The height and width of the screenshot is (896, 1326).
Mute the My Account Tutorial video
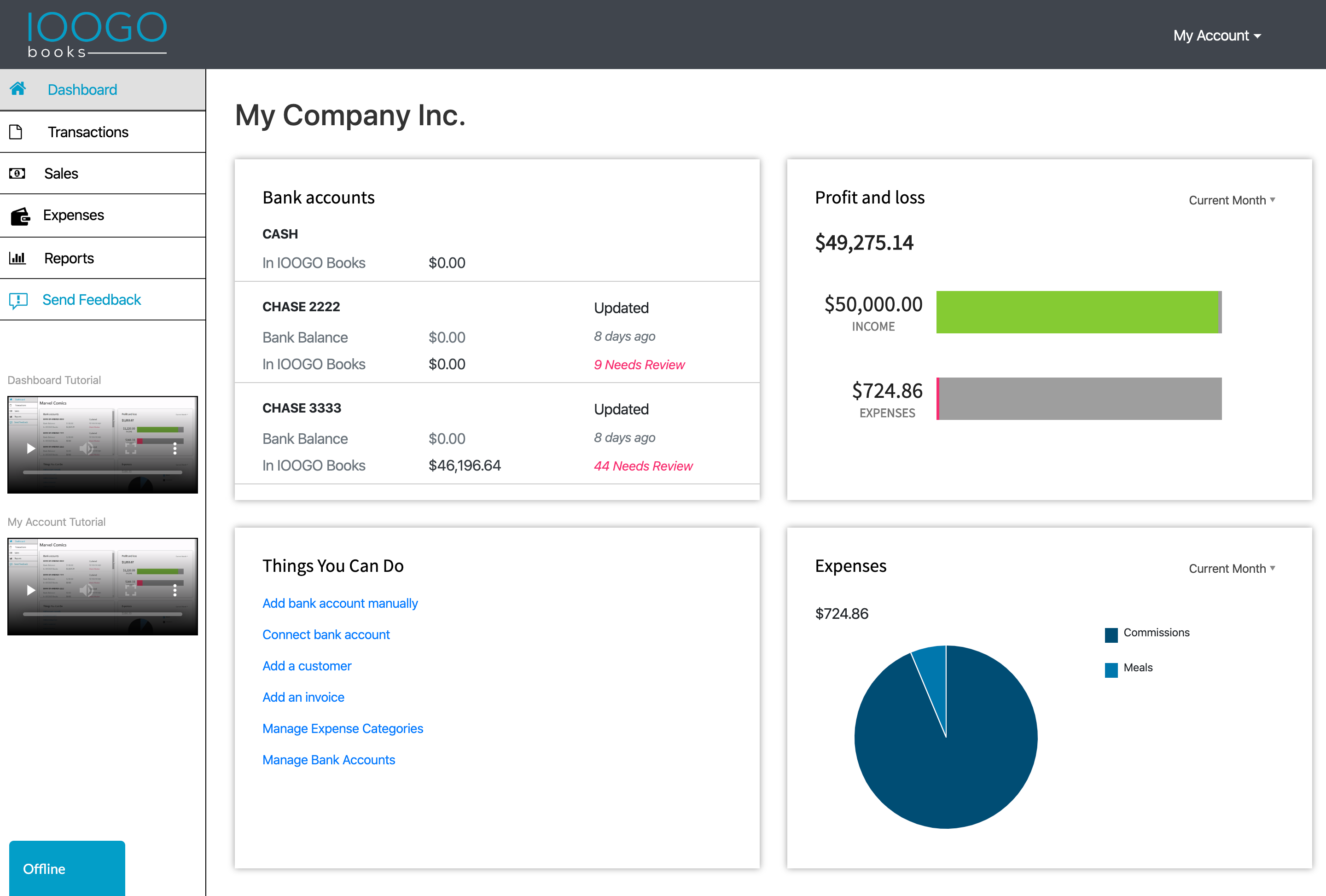click(86, 590)
